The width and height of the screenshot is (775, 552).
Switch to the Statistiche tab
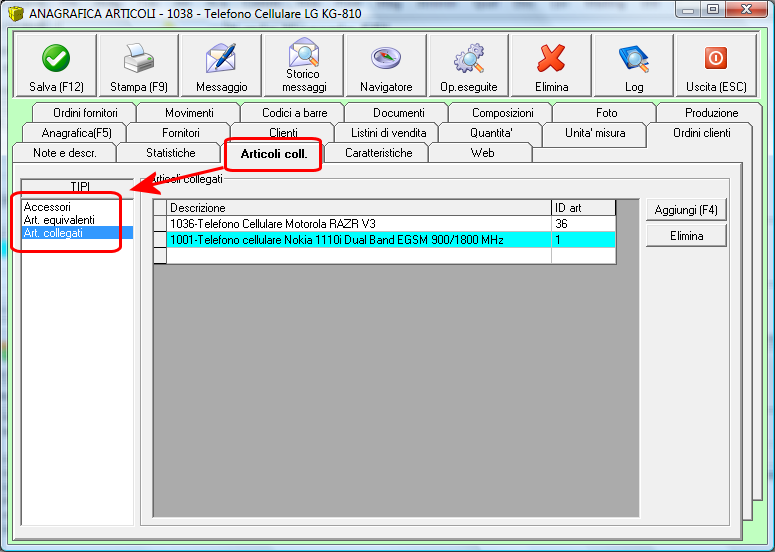coord(171,153)
